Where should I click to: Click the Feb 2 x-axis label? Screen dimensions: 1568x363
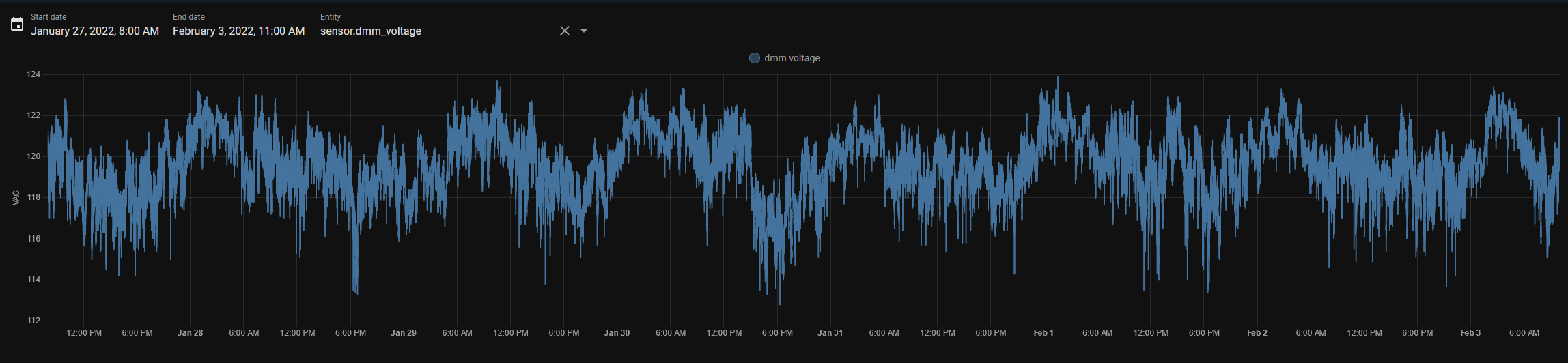(x=1257, y=333)
